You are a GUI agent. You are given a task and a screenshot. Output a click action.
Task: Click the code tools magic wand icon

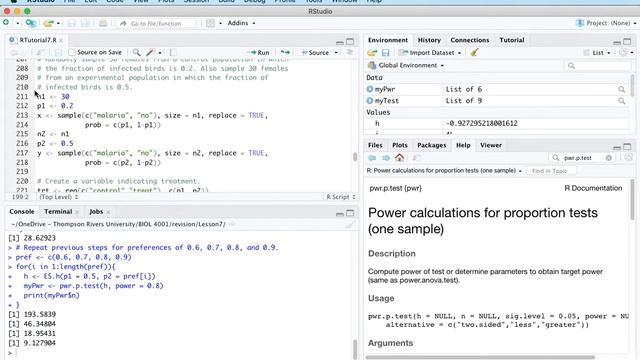point(150,52)
